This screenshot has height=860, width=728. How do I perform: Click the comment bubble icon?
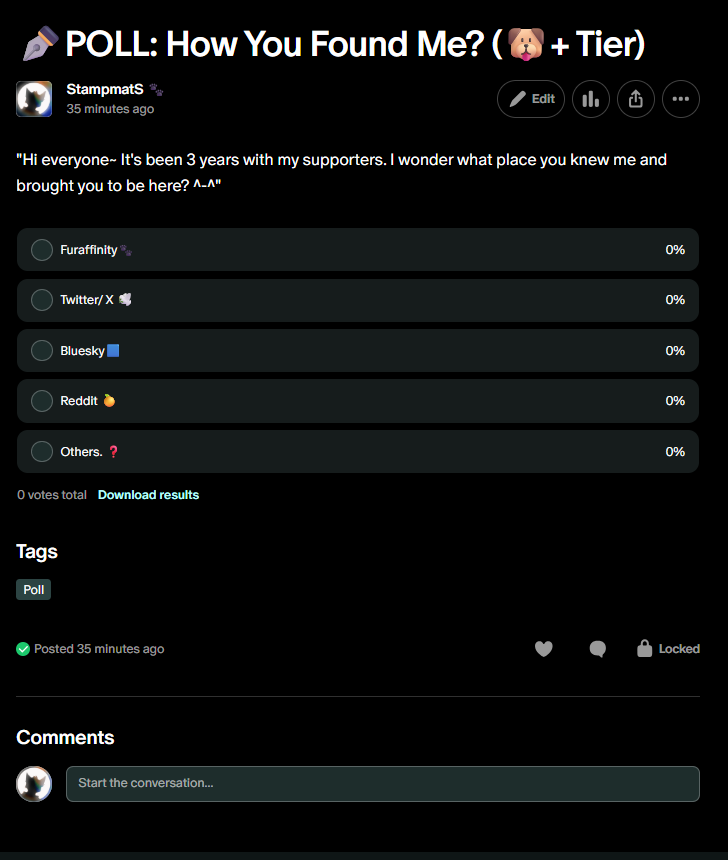[x=598, y=649]
